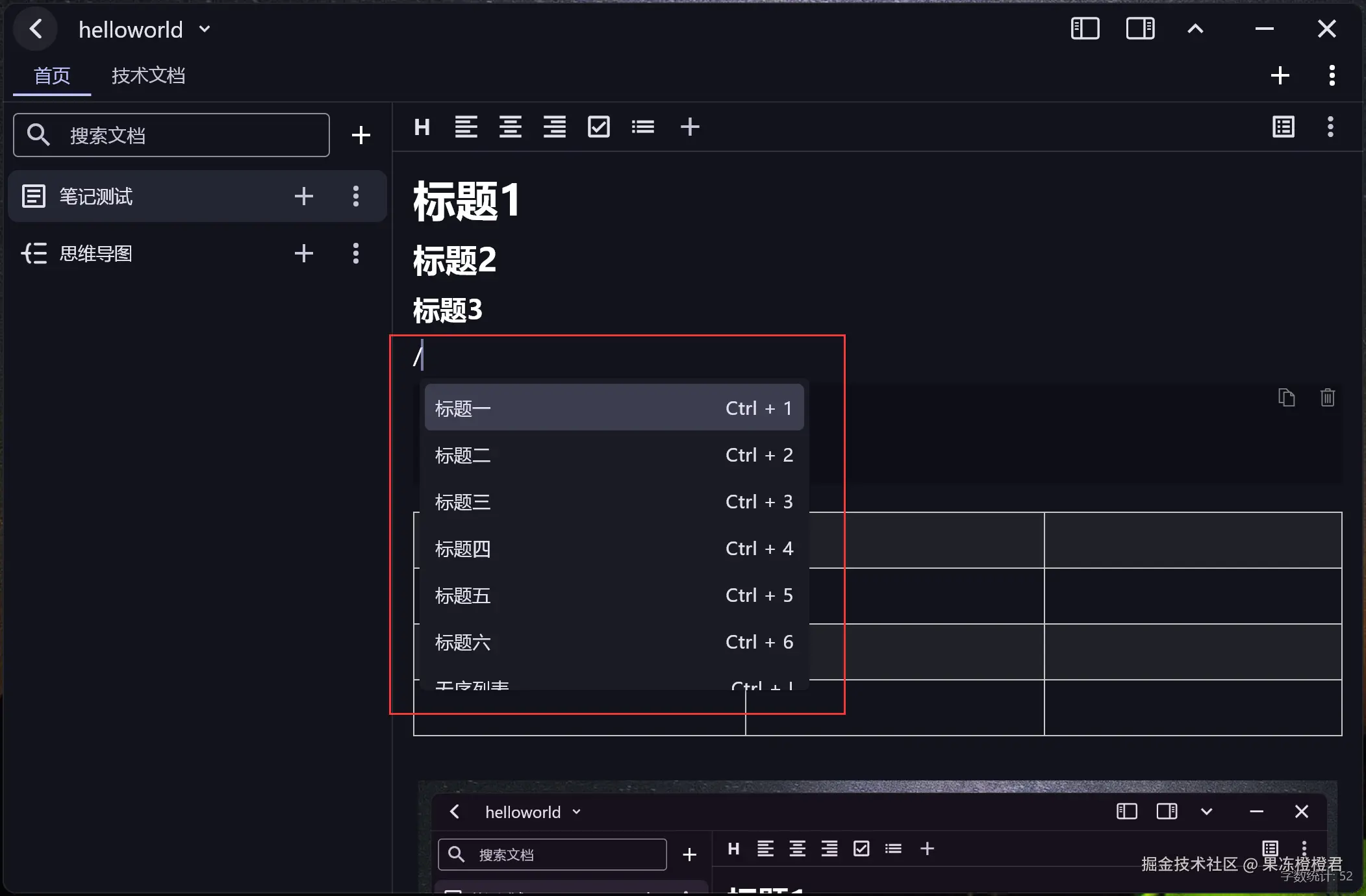Image resolution: width=1366 pixels, height=896 pixels.
Task: Expand the helloworld notebook dropdown
Action: [x=205, y=29]
